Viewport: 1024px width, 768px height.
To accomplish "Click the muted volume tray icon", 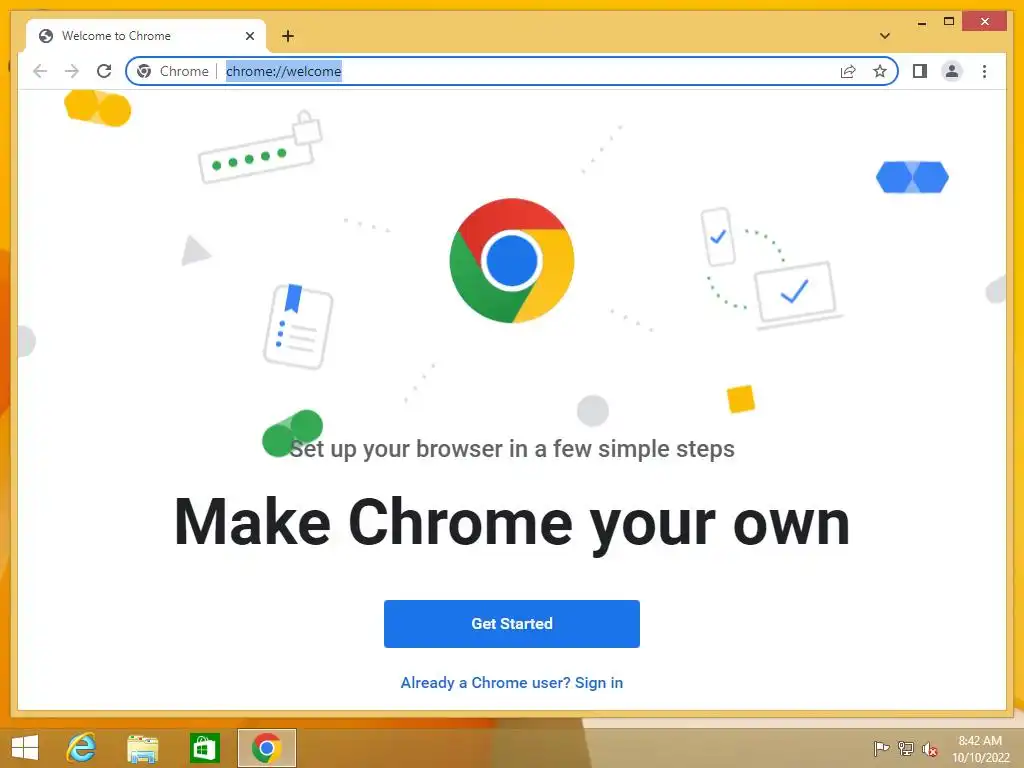I will coord(930,748).
